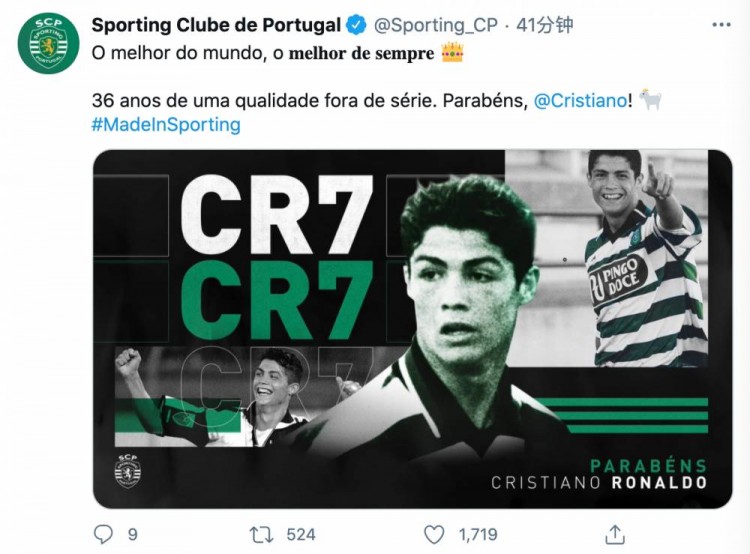750x554 pixels.
Task: Click the crown emoji in tweet
Action: pyautogui.click(x=452, y=52)
